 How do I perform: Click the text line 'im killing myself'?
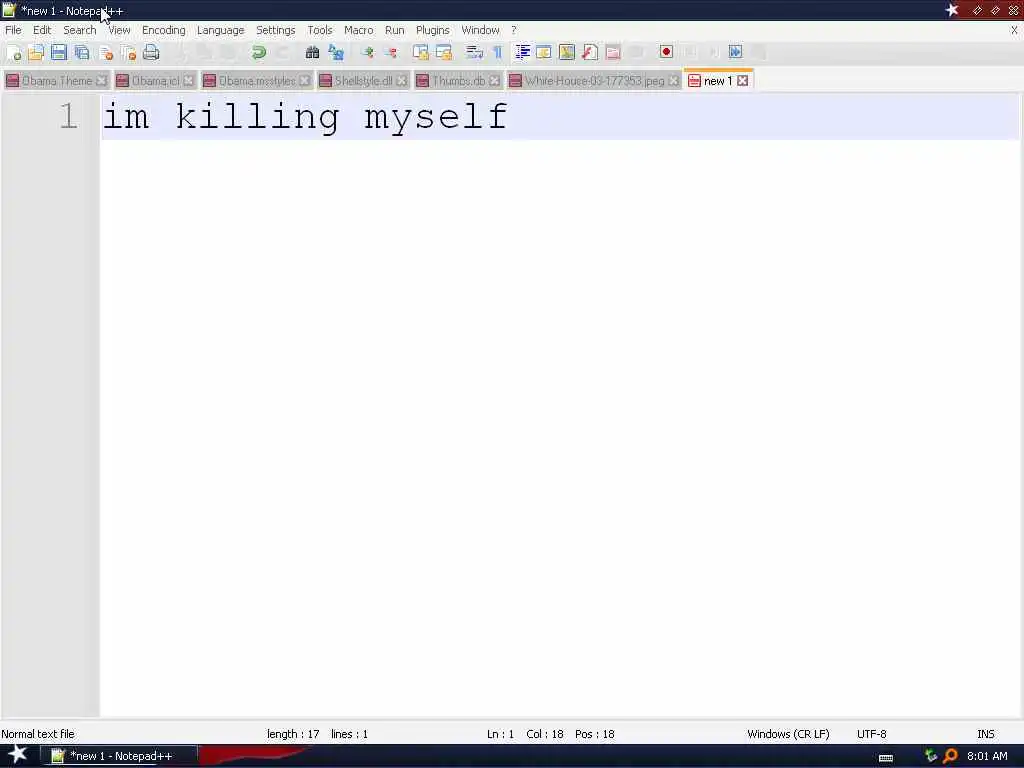click(305, 117)
